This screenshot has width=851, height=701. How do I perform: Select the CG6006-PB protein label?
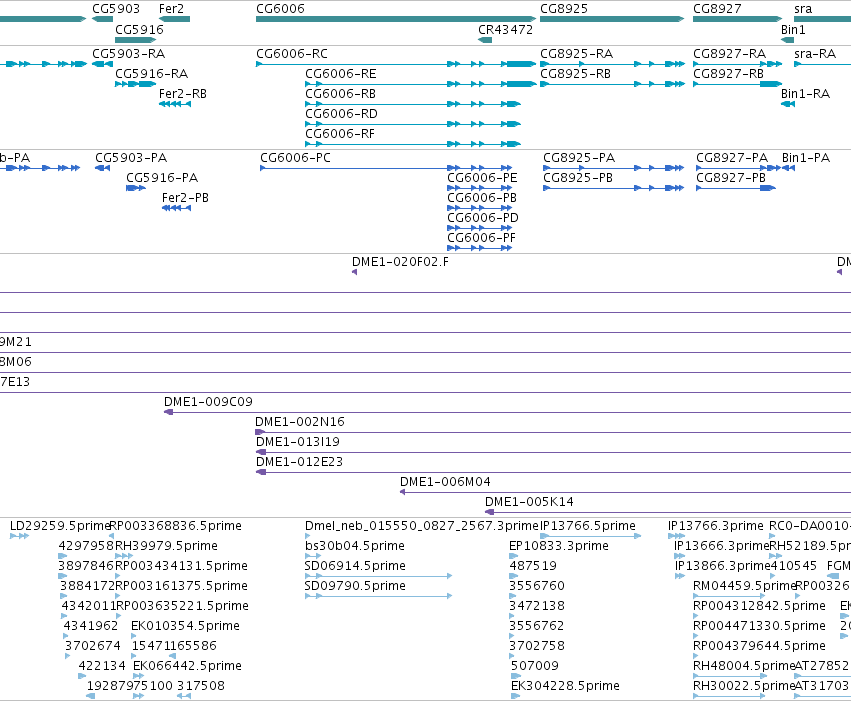(x=482, y=198)
